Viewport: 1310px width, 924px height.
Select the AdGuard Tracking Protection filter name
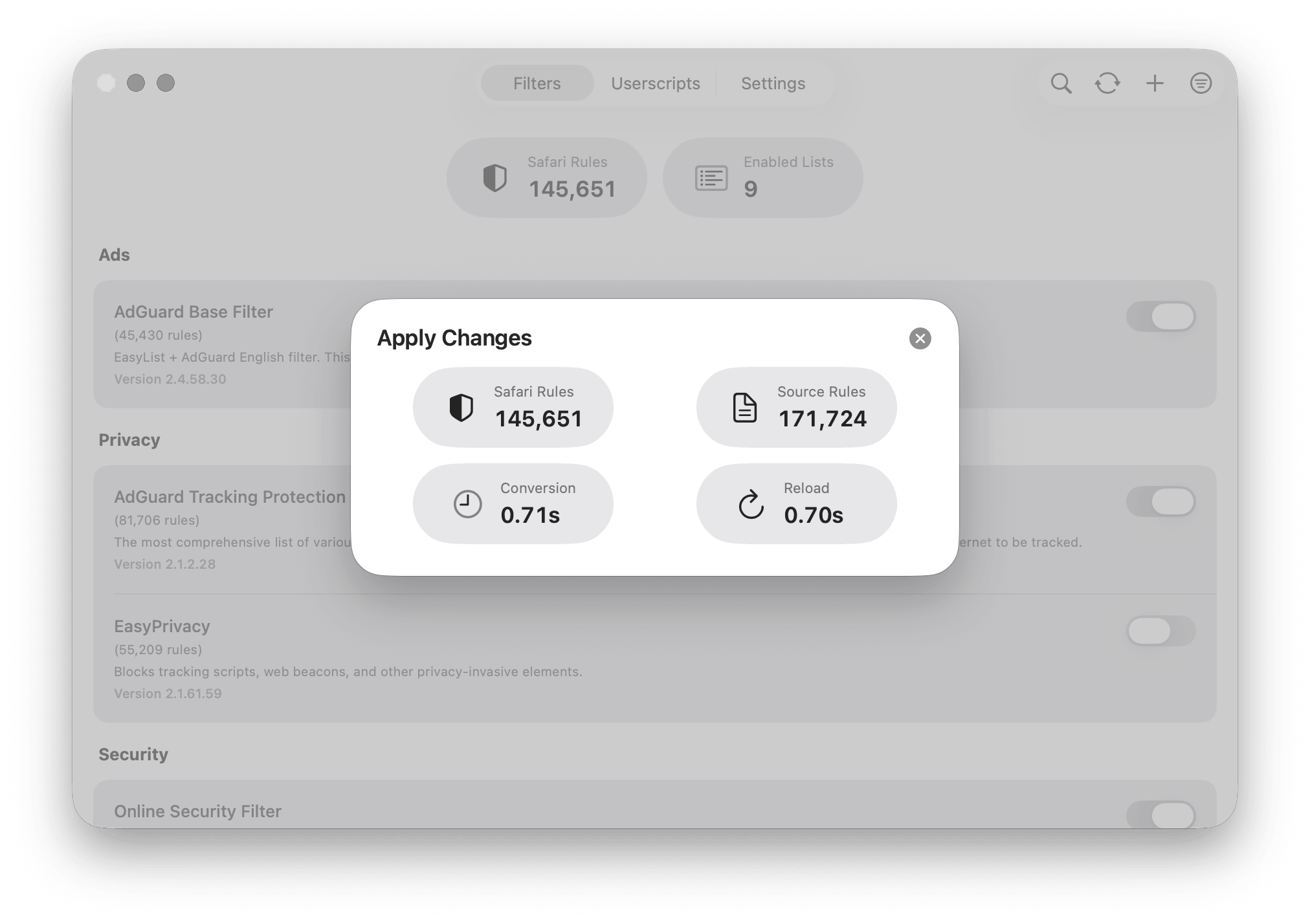tap(230, 497)
